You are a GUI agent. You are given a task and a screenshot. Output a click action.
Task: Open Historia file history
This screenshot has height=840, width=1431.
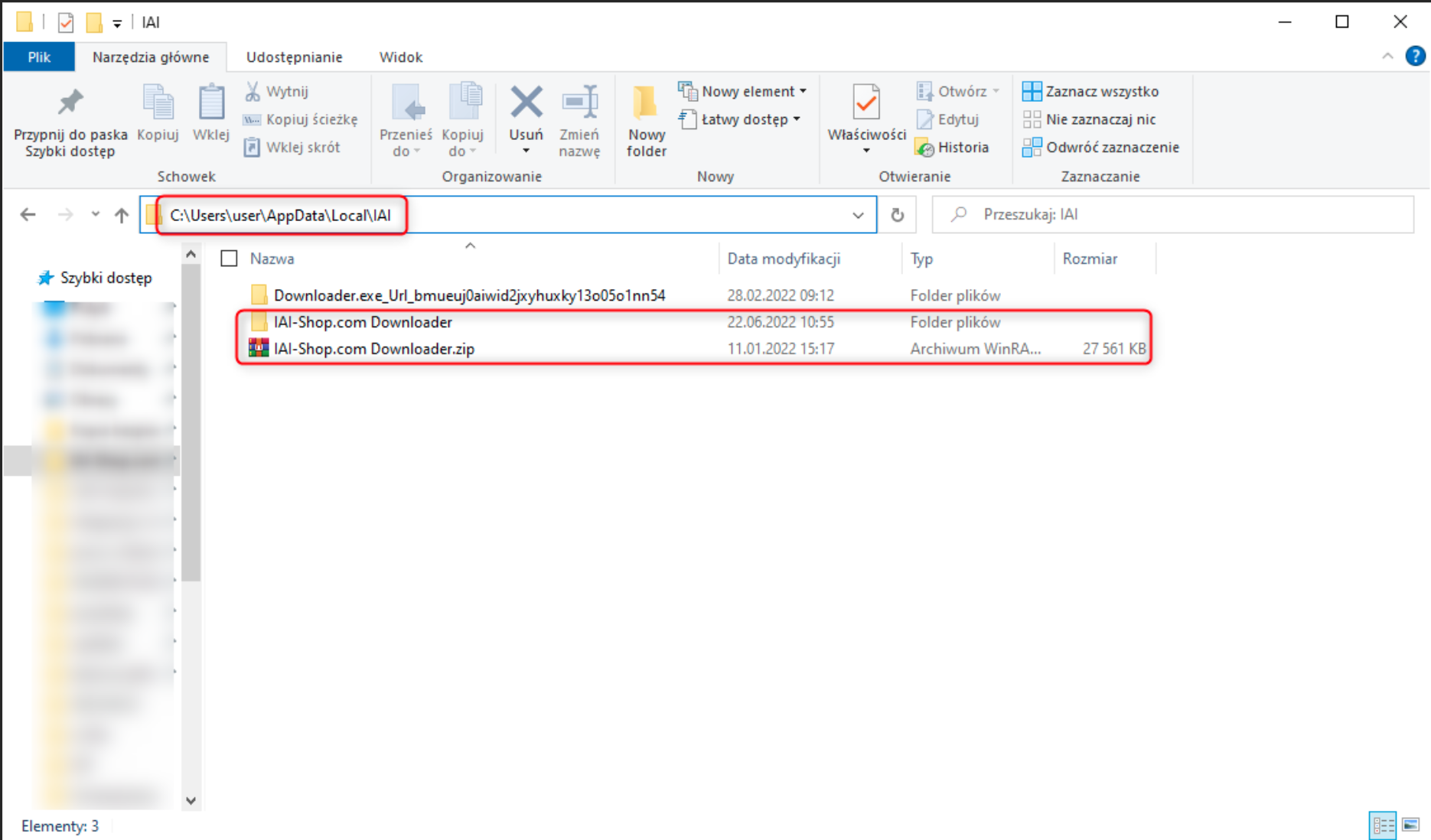tap(952, 147)
